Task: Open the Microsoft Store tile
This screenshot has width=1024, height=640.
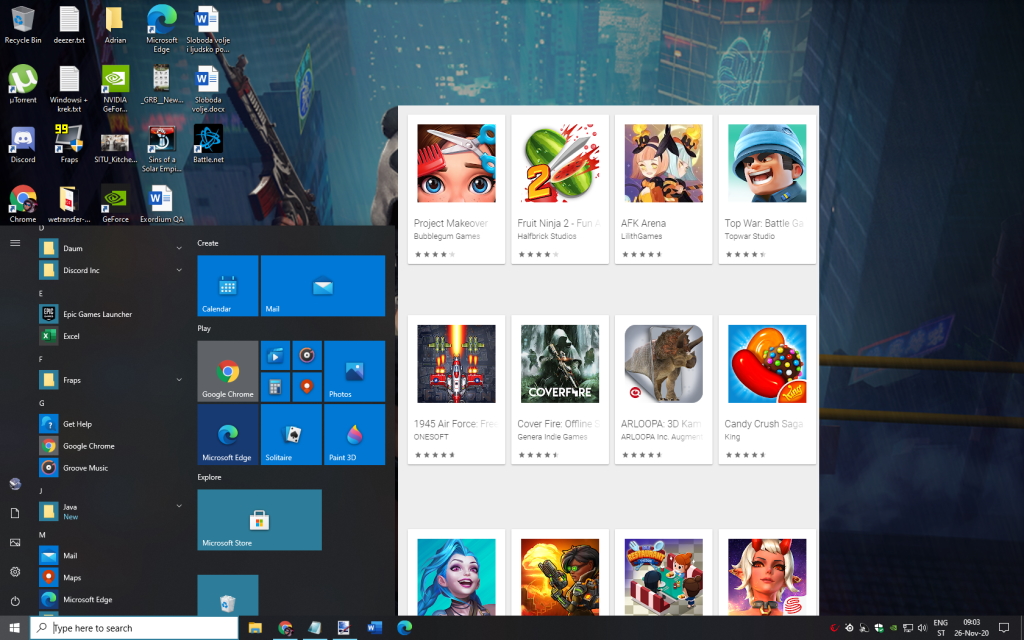Action: point(259,520)
